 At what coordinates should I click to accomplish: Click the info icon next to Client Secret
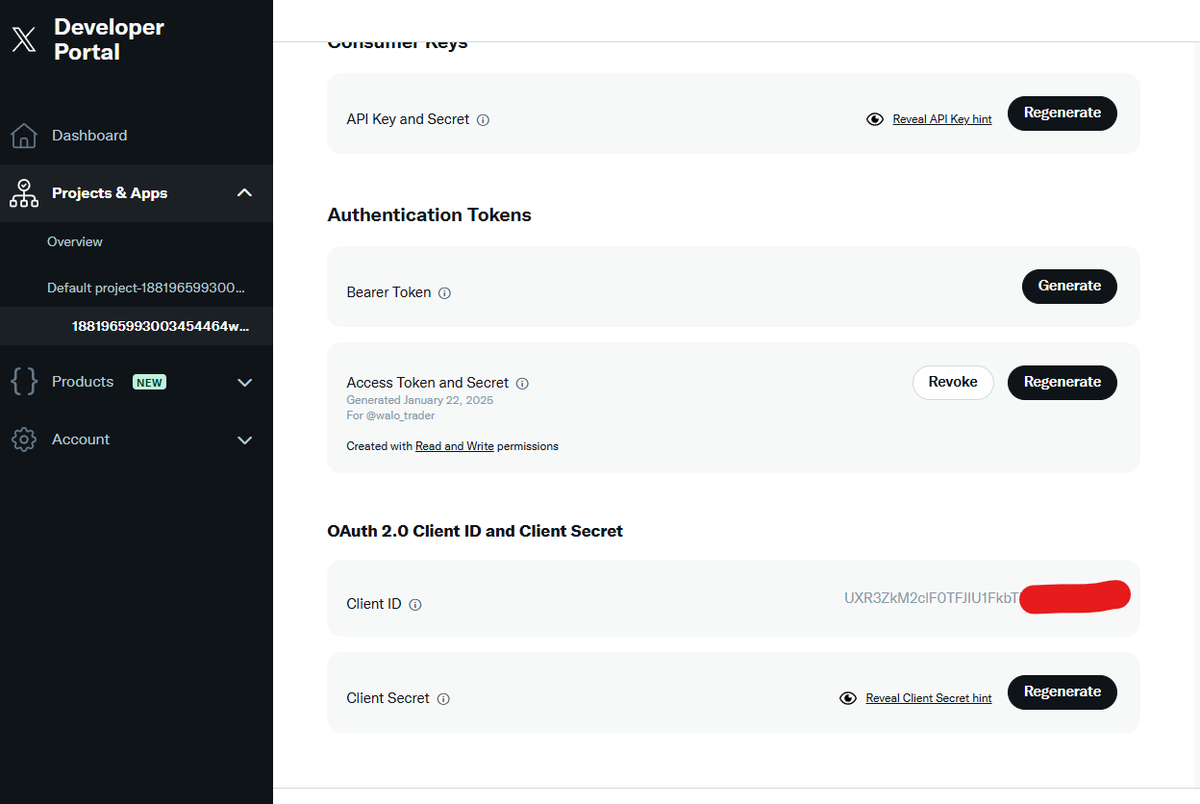(443, 699)
